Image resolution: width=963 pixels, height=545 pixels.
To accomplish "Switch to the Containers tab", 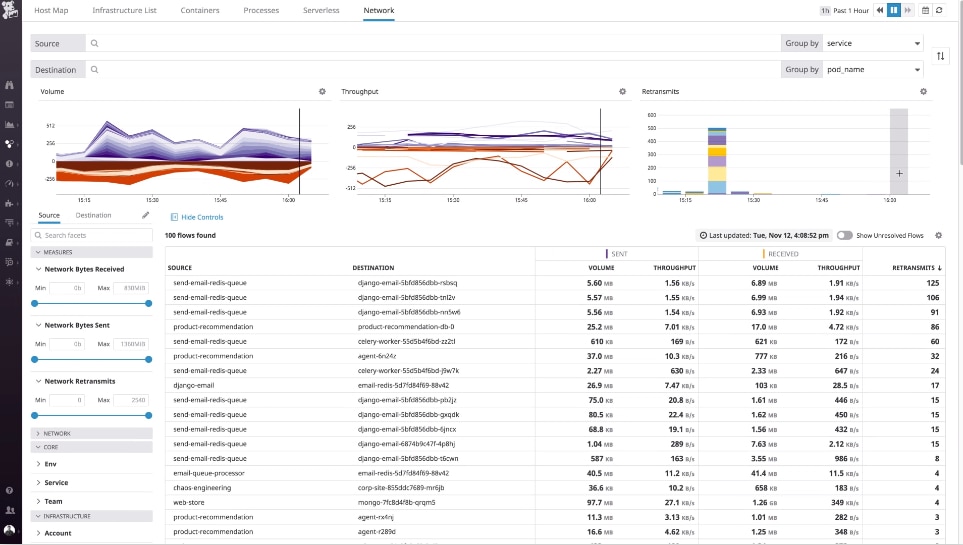I will 200,10.
